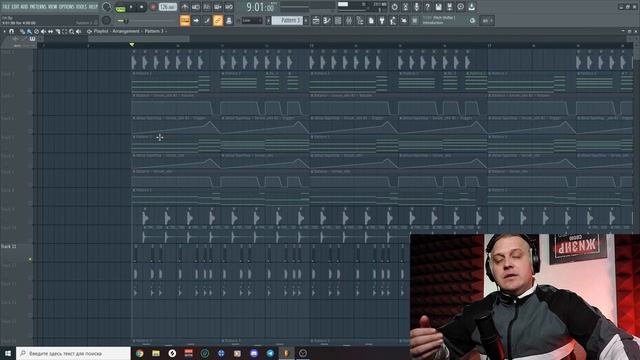
Task: Toggle playlist magnet snap icon
Action: 11,31
